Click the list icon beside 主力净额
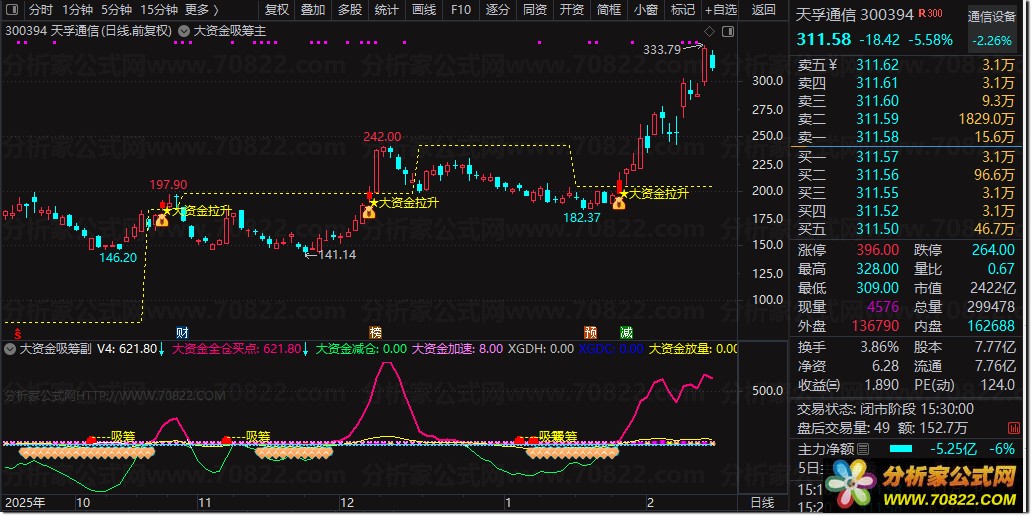The image size is (1033, 516). [x=862, y=449]
